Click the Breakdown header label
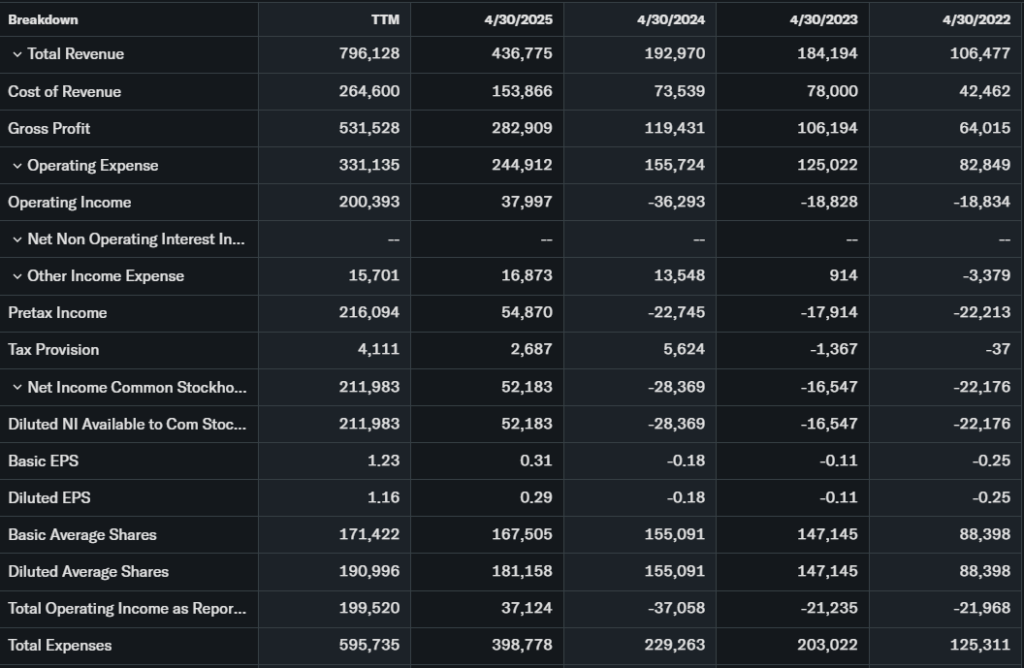The width and height of the screenshot is (1024, 668). tap(43, 20)
